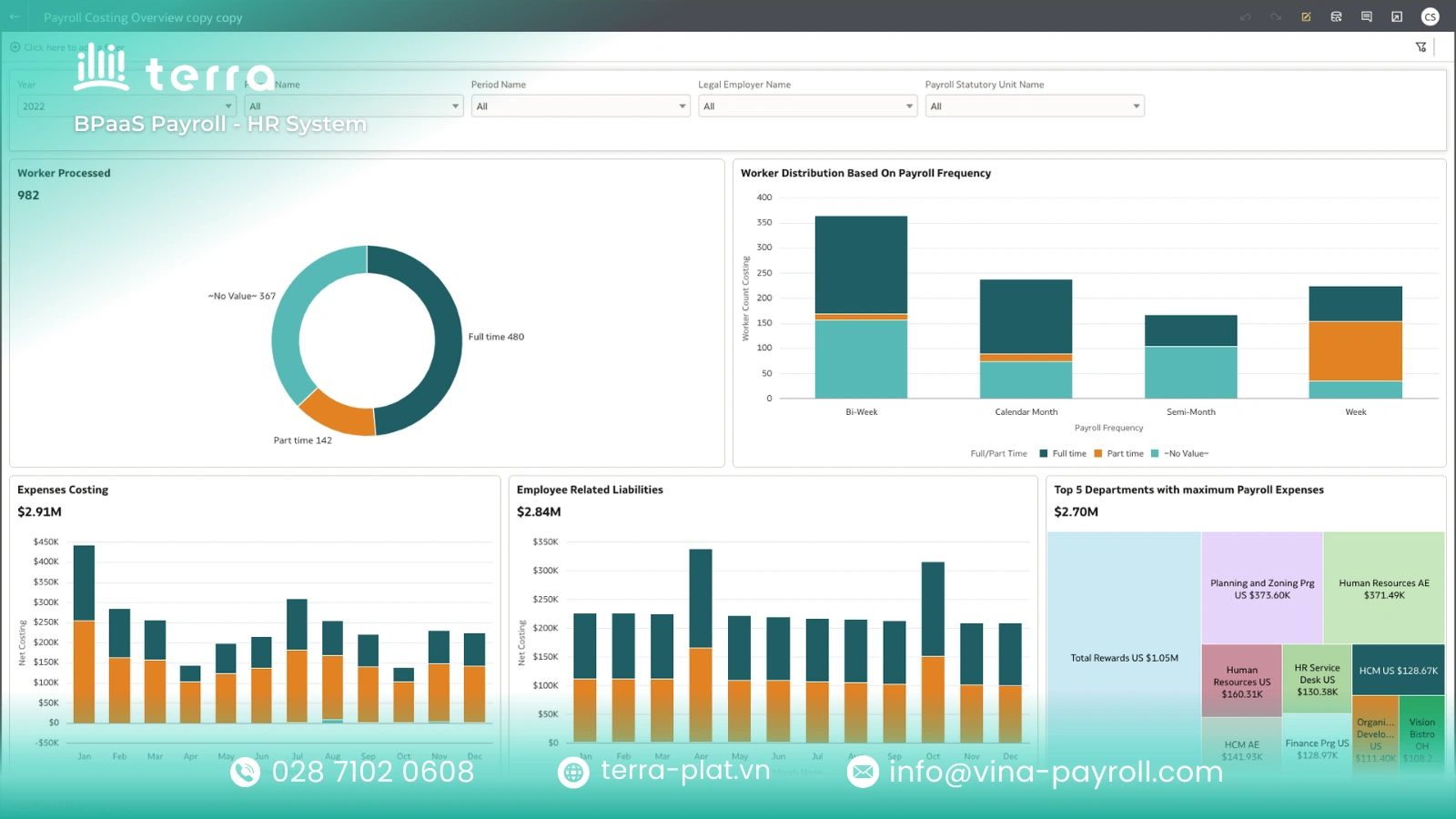Click the Payroll Costing Overview copy copy title
Image resolution: width=1456 pixels, height=819 pixels.
(x=143, y=17)
